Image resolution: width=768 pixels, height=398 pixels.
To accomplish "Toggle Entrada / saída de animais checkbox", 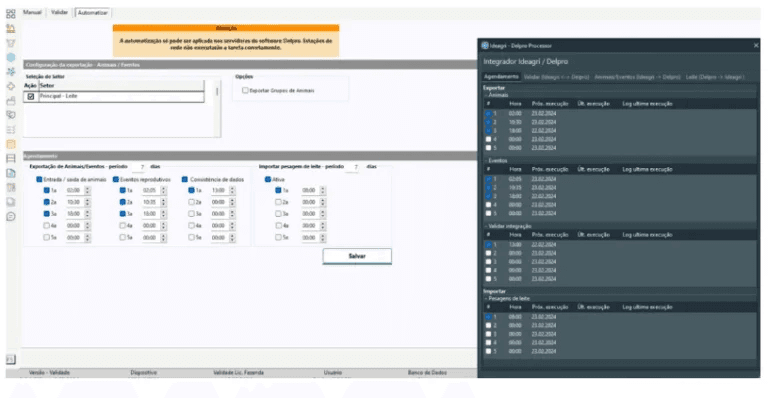I will pos(39,180).
